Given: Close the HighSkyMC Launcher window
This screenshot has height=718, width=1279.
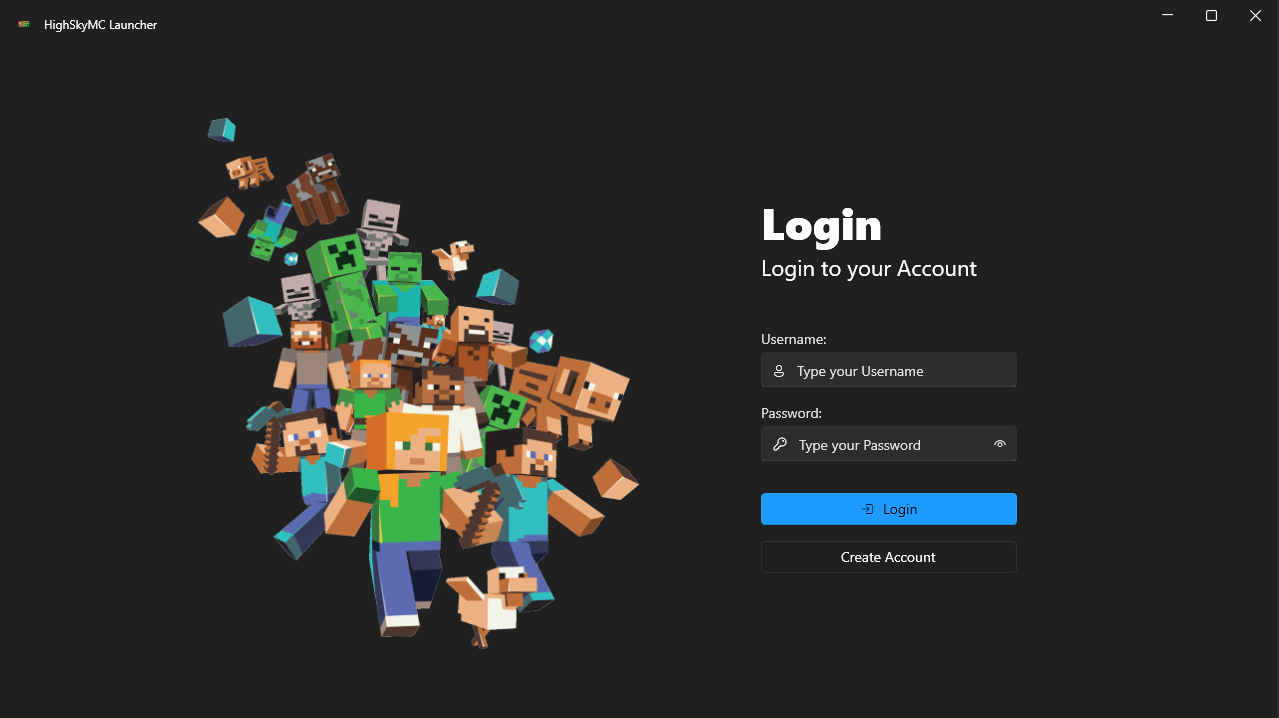Looking at the screenshot, I should (1255, 16).
